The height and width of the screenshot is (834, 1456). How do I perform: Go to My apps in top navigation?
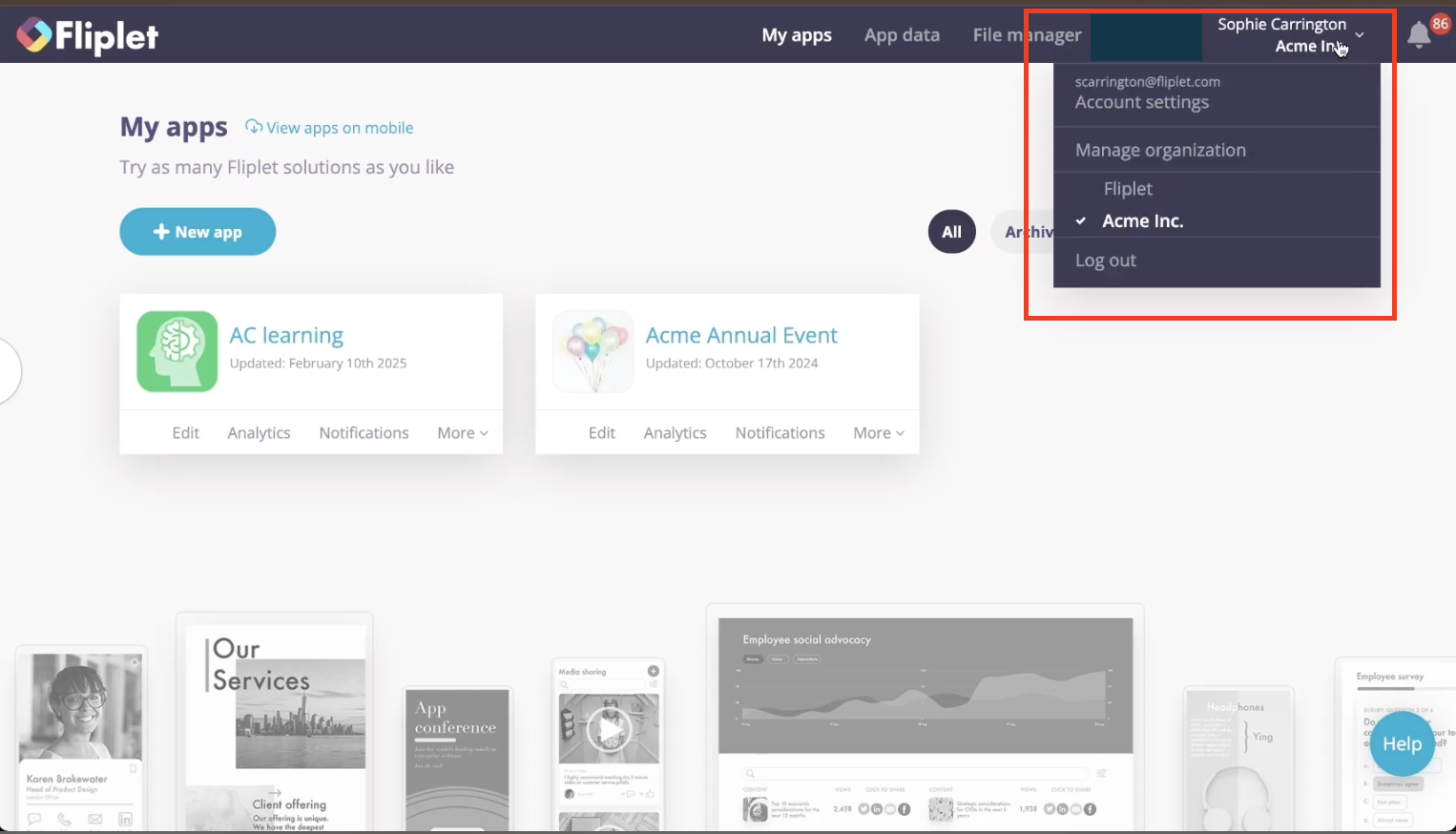[x=797, y=35]
